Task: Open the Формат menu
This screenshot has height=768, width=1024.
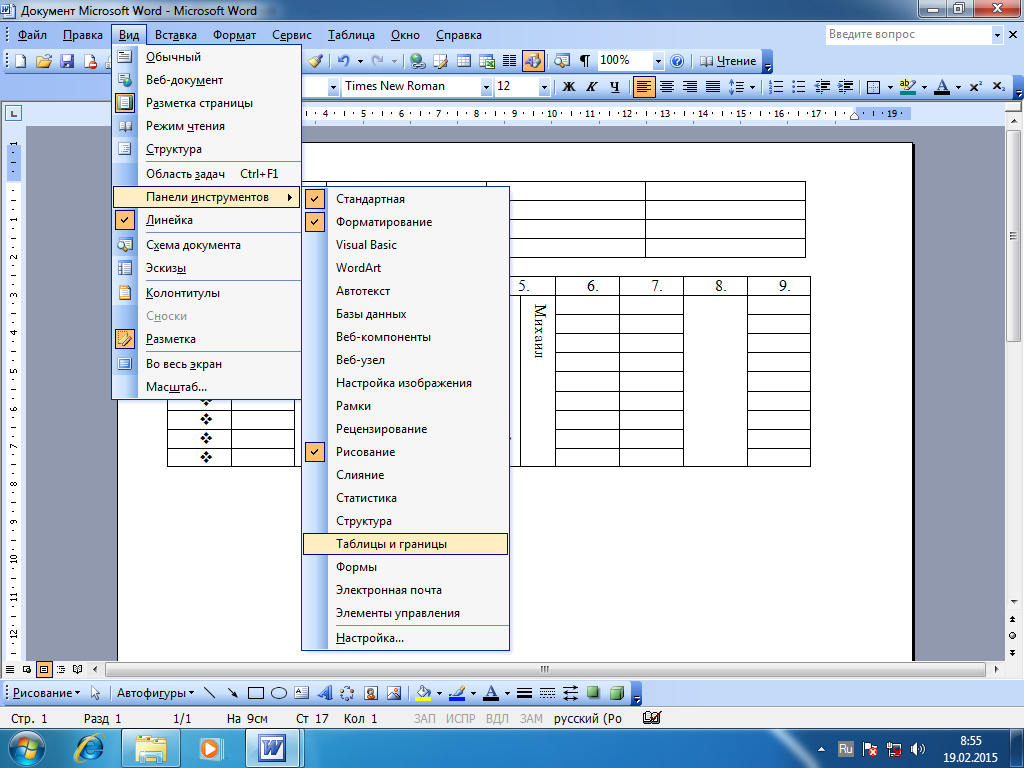Action: [234, 35]
